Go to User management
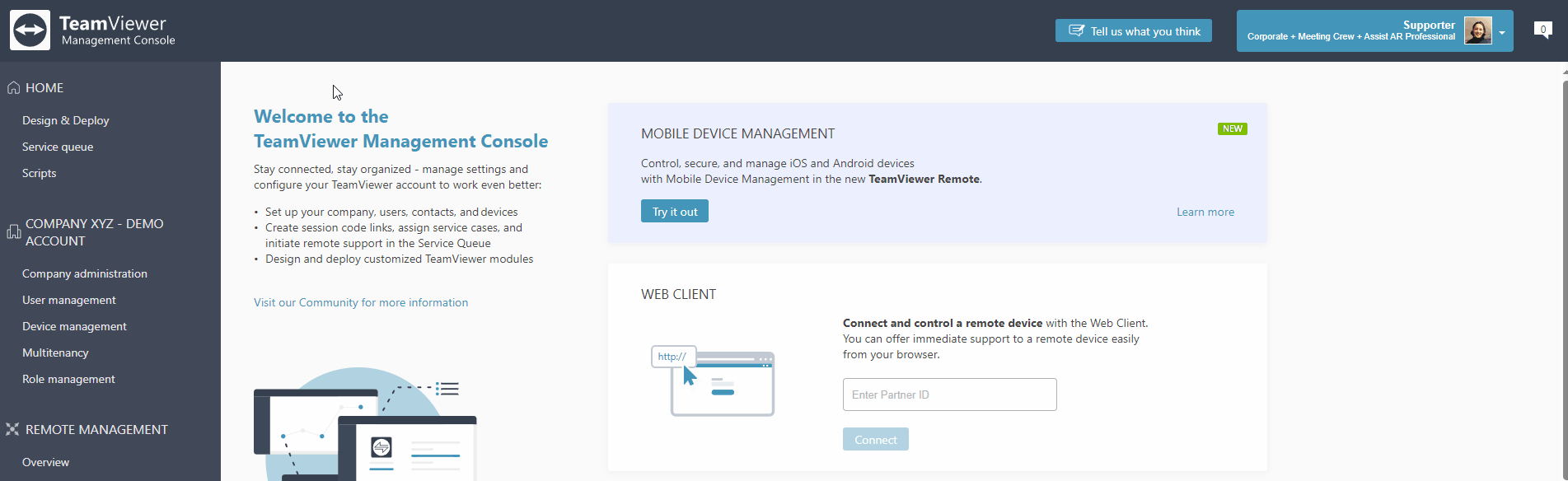1568x481 pixels. pyautogui.click(x=69, y=300)
